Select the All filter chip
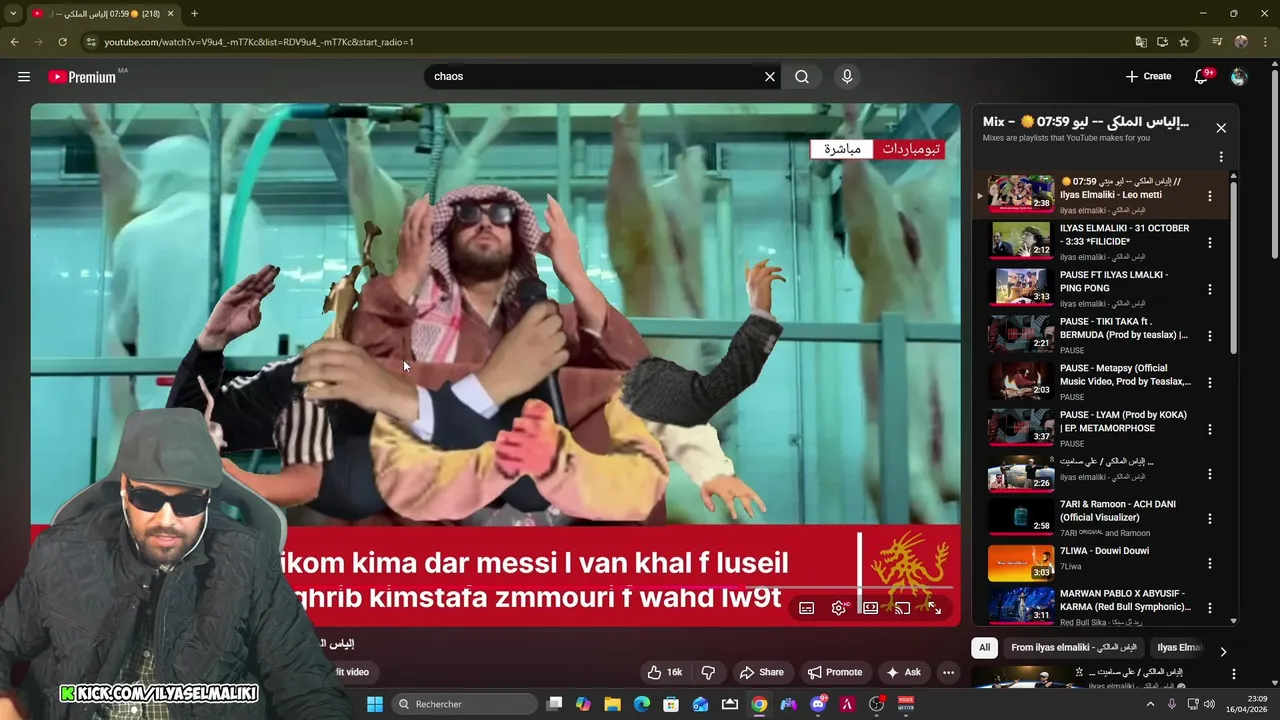The image size is (1280, 720). coord(984,648)
